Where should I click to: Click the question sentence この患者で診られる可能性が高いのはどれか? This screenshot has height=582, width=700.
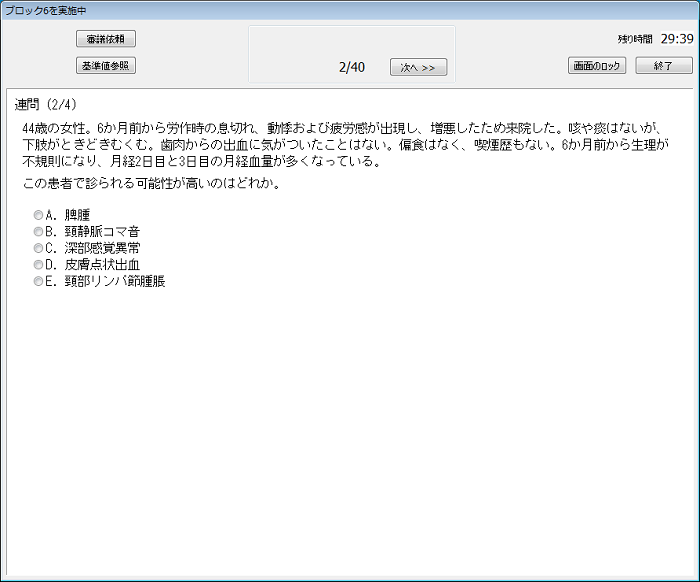(151, 183)
